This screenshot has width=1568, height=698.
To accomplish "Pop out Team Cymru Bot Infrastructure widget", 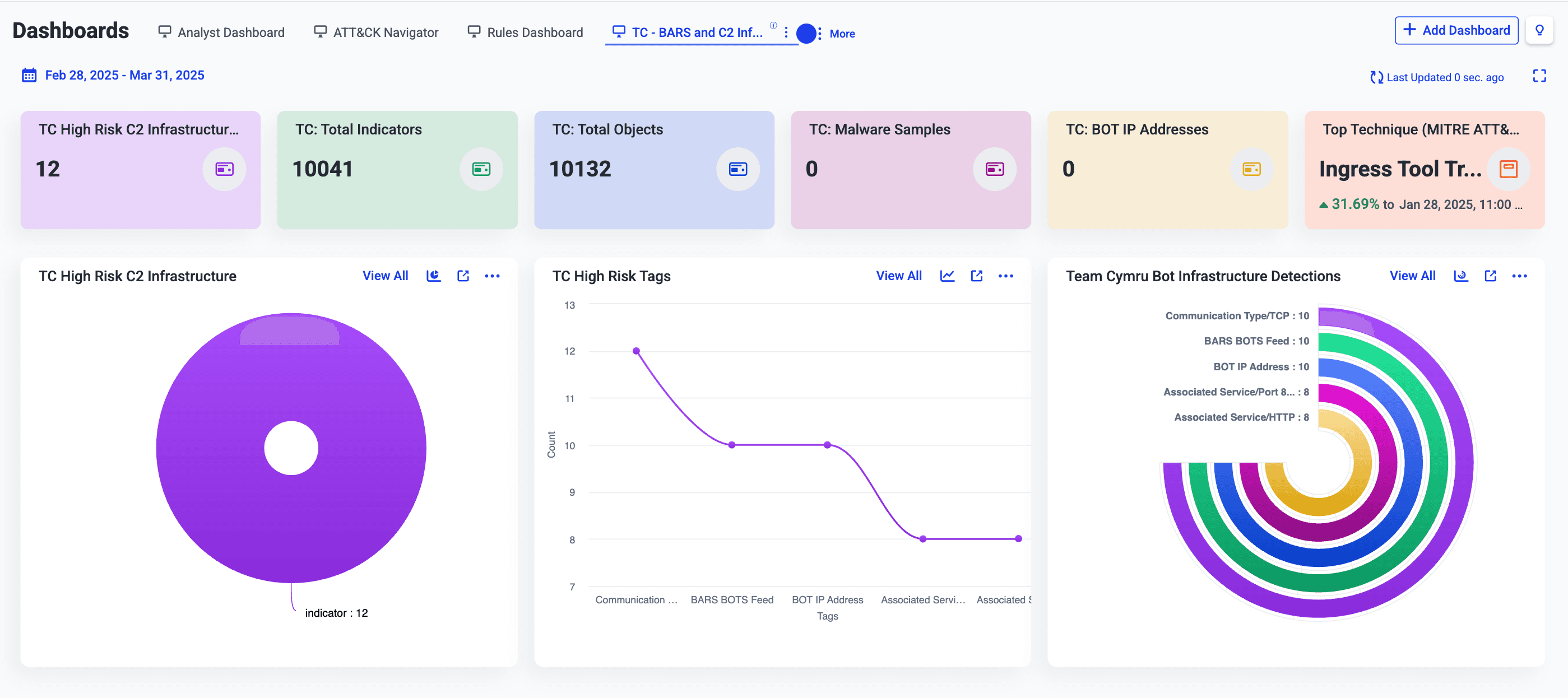I will pos(1490,276).
